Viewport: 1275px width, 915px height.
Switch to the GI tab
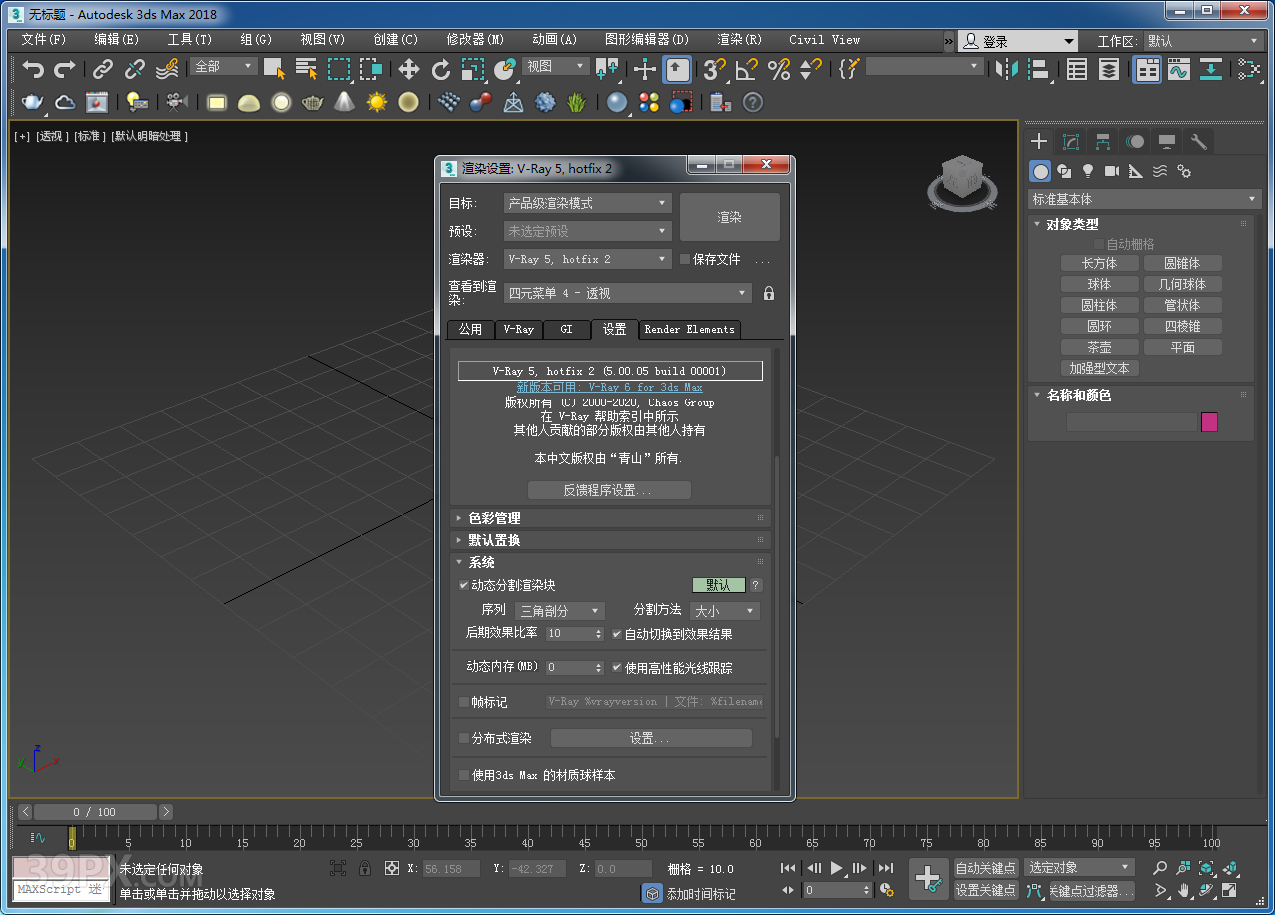566,329
